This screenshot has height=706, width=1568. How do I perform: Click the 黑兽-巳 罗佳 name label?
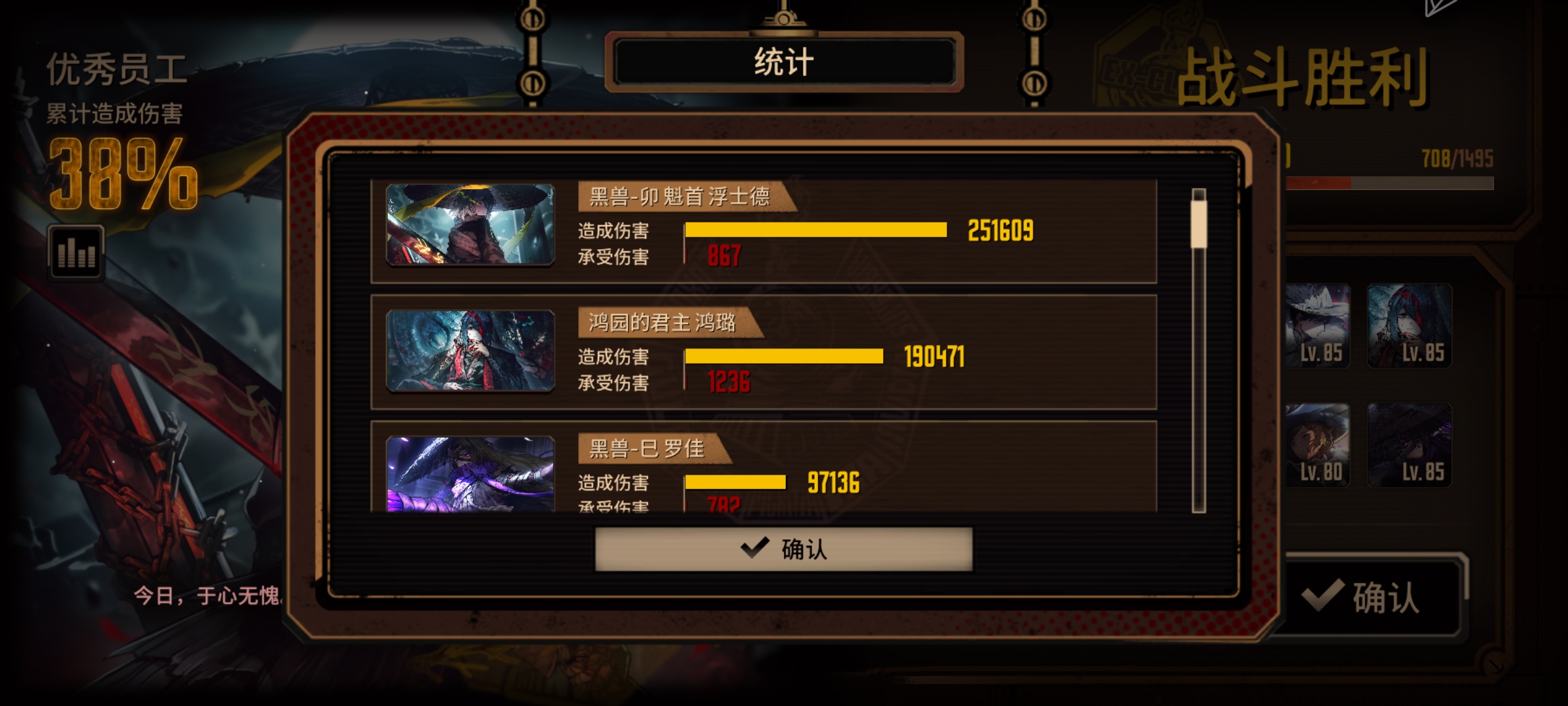[648, 448]
